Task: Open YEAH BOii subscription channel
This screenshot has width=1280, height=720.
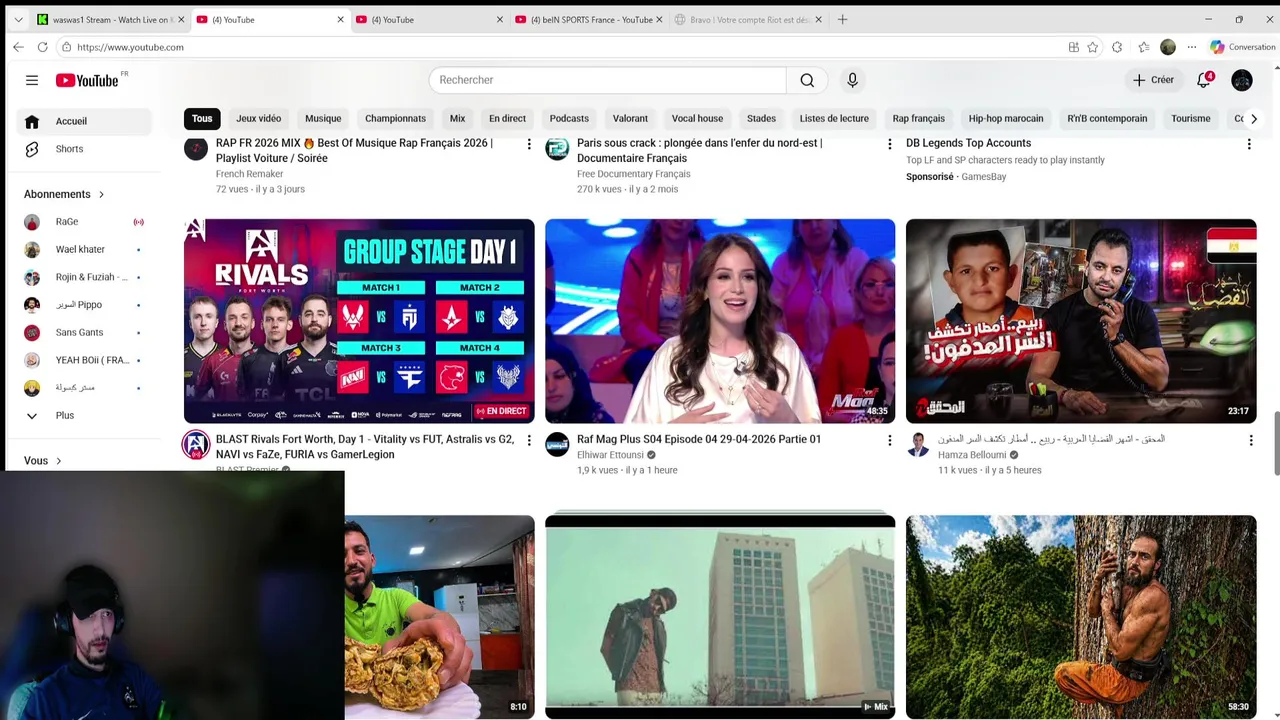Action: [84, 360]
